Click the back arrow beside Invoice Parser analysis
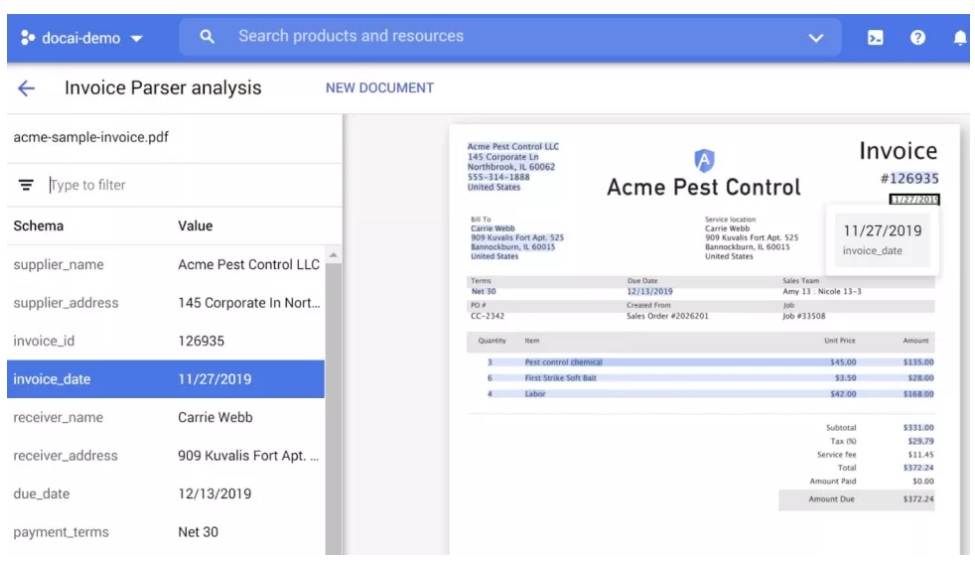The width and height of the screenshot is (975, 563). pos(27,89)
